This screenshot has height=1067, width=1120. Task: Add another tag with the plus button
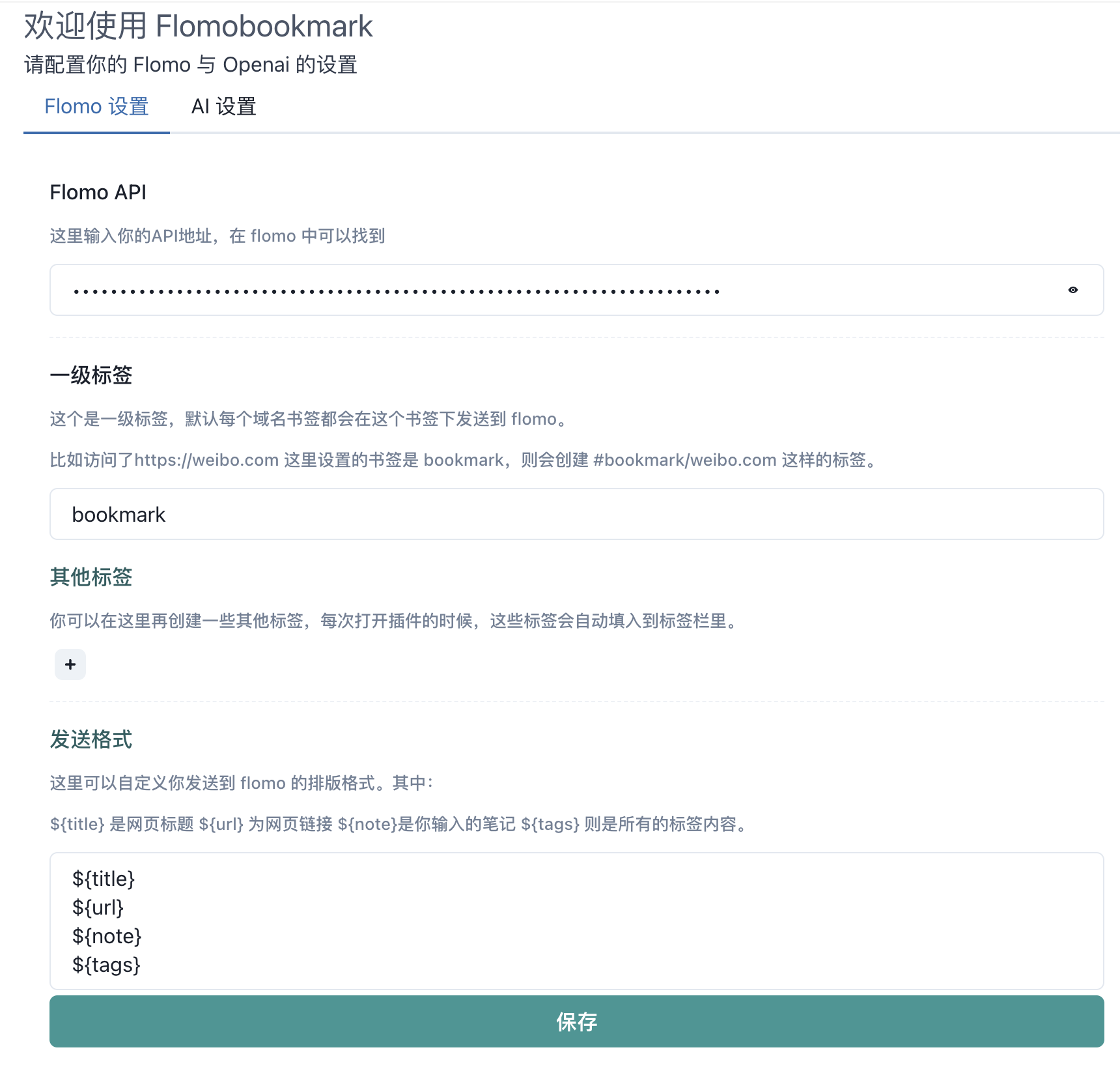coord(70,664)
